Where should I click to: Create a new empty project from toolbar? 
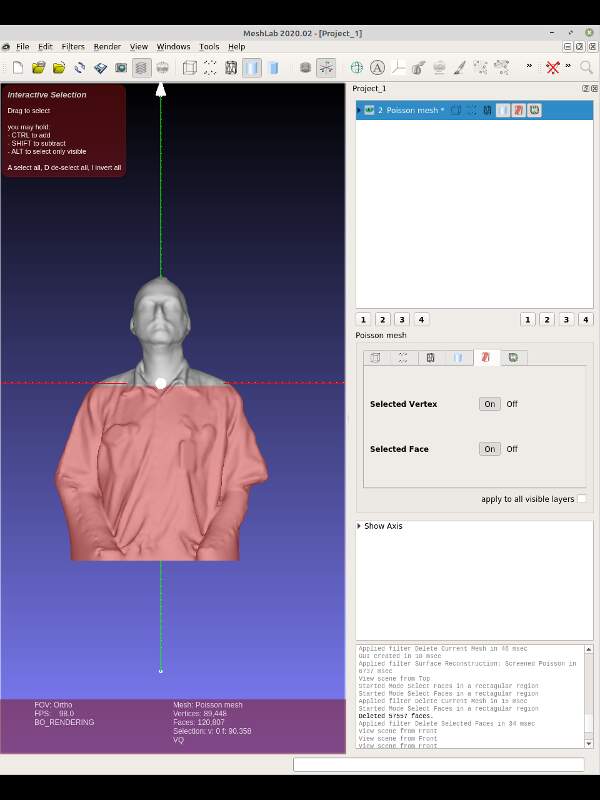(x=18, y=67)
